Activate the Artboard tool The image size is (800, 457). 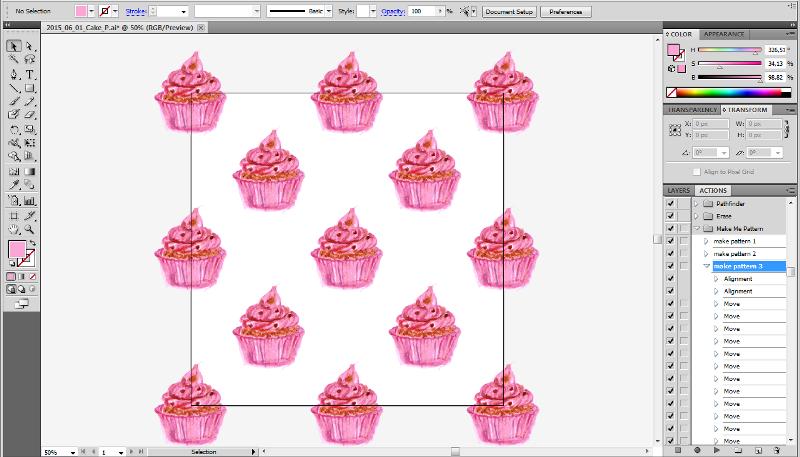pyautogui.click(x=14, y=216)
